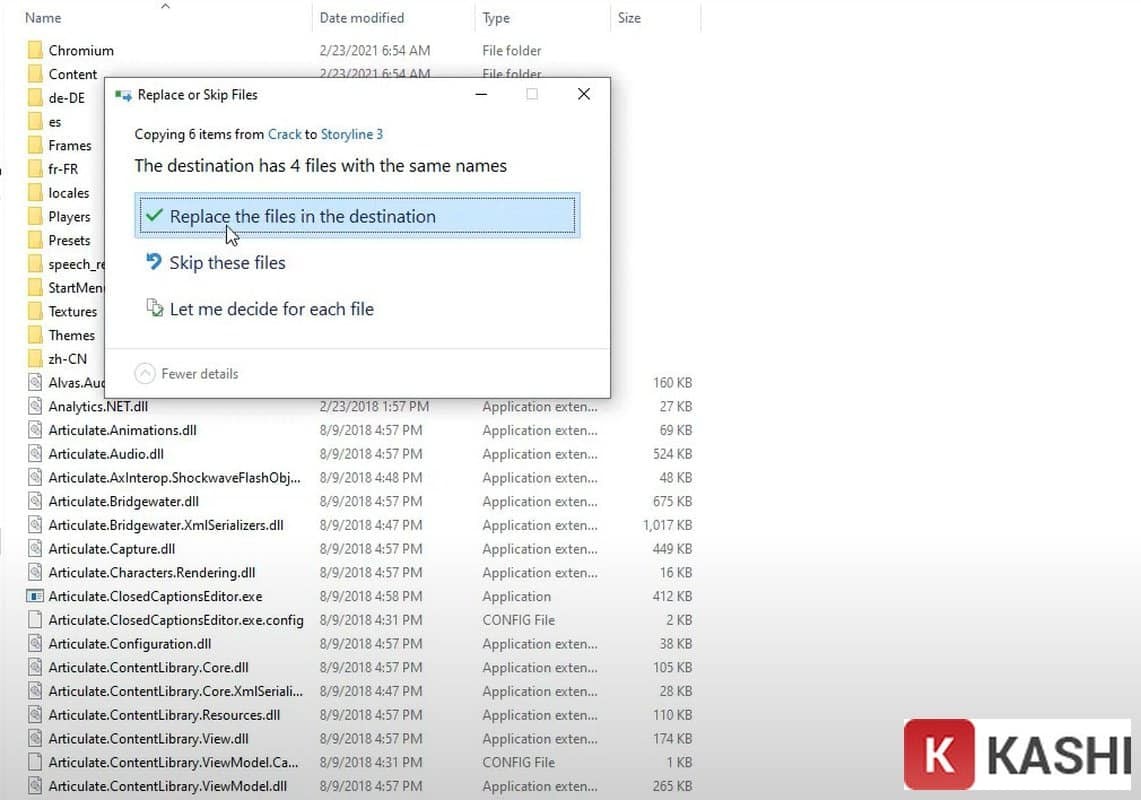Sort by Date modified column header
This screenshot has height=800, width=1141.
point(362,17)
